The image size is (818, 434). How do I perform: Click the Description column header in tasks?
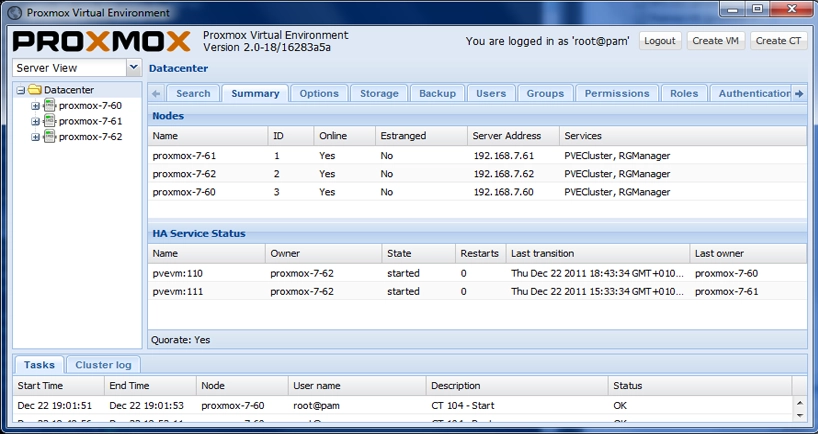(517, 386)
